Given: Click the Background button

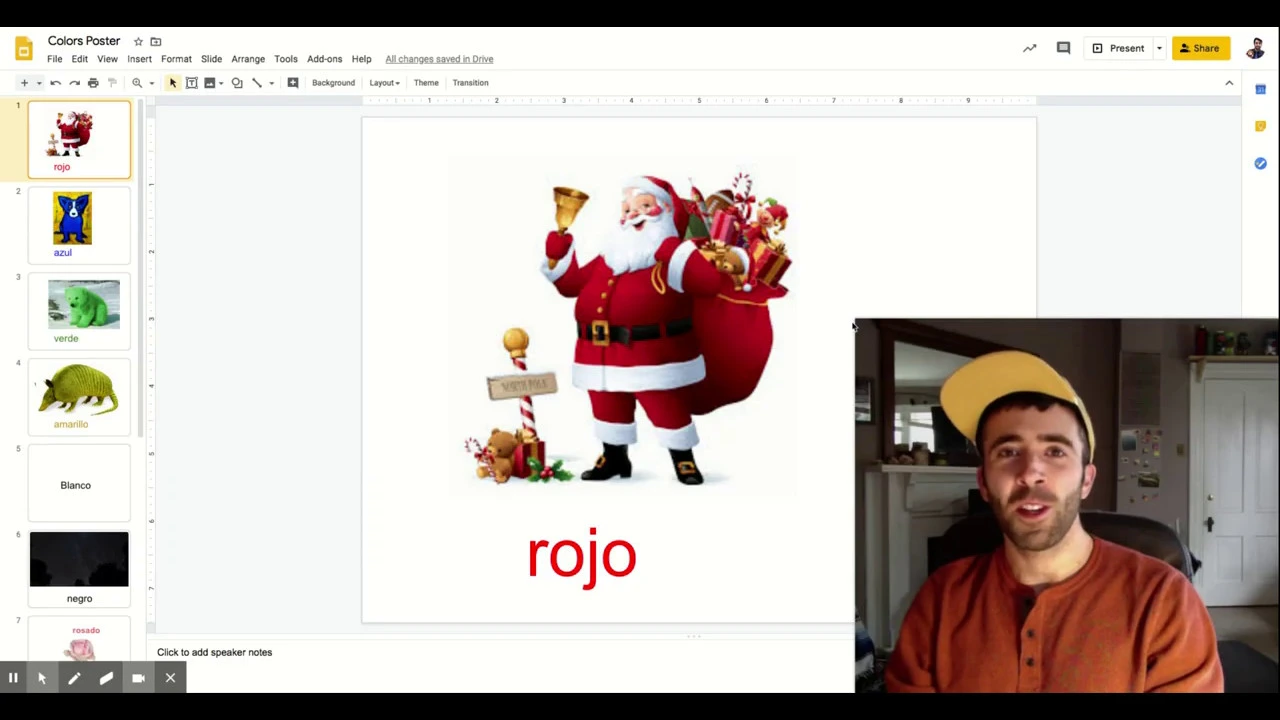Looking at the screenshot, I should (x=333, y=83).
